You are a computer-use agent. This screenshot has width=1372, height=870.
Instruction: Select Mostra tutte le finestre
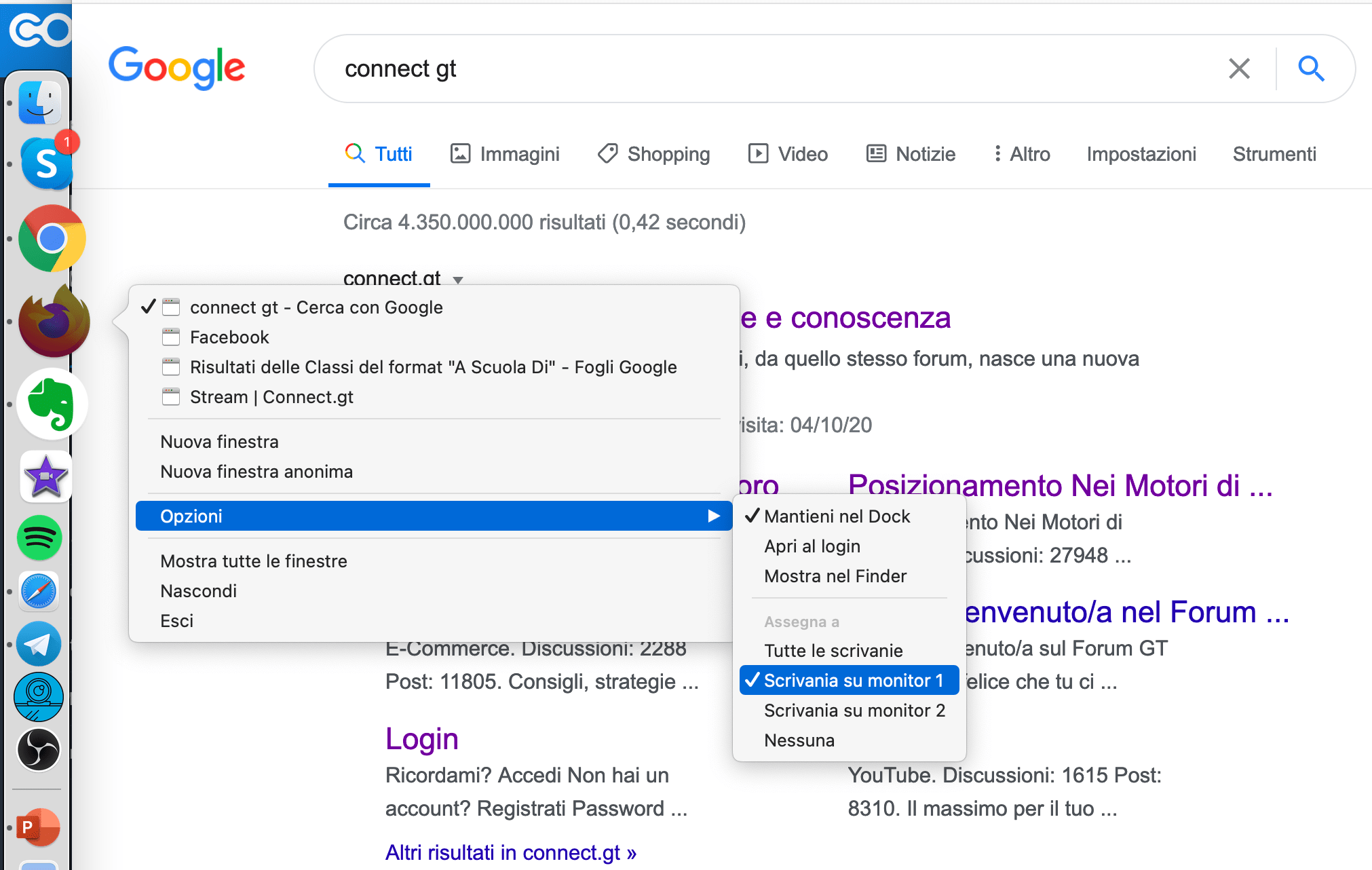pyautogui.click(x=434, y=561)
